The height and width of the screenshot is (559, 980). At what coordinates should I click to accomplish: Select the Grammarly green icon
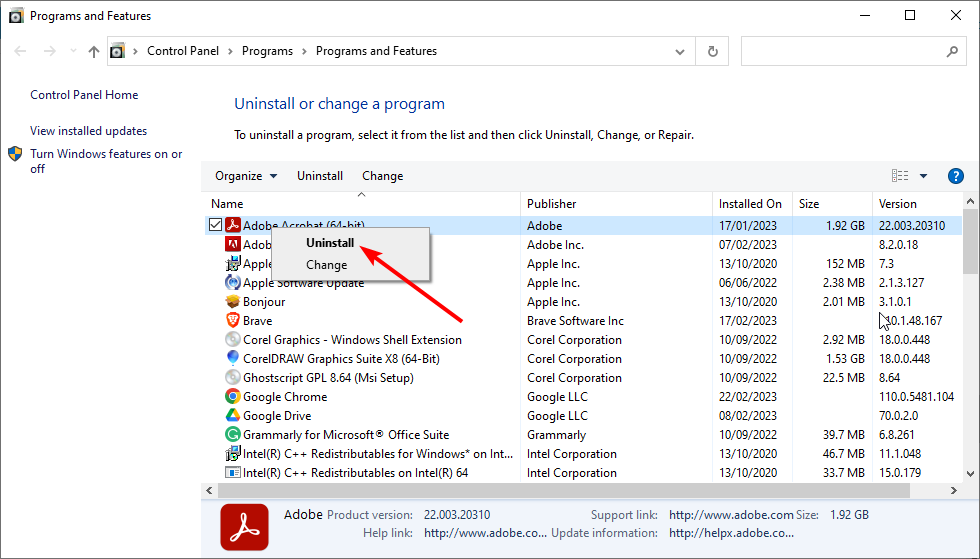coord(232,434)
